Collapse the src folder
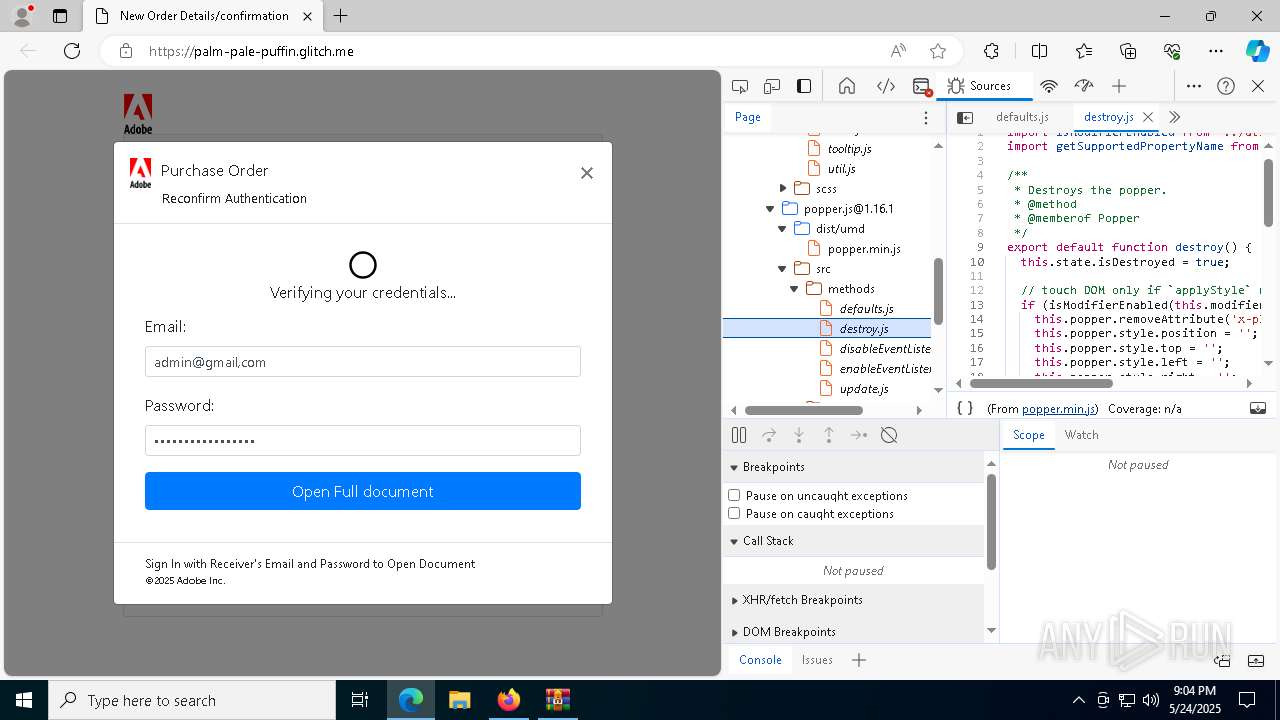Screen dimensions: 1280x720 coord(783,268)
